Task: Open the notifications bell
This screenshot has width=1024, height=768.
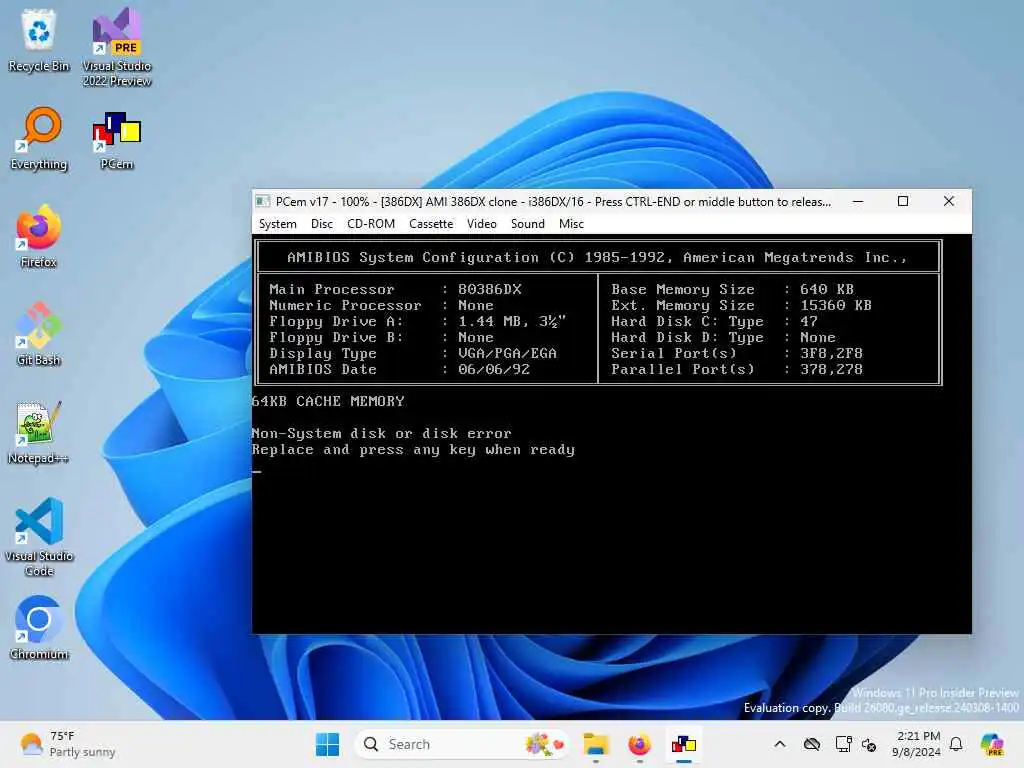Action: click(956, 744)
